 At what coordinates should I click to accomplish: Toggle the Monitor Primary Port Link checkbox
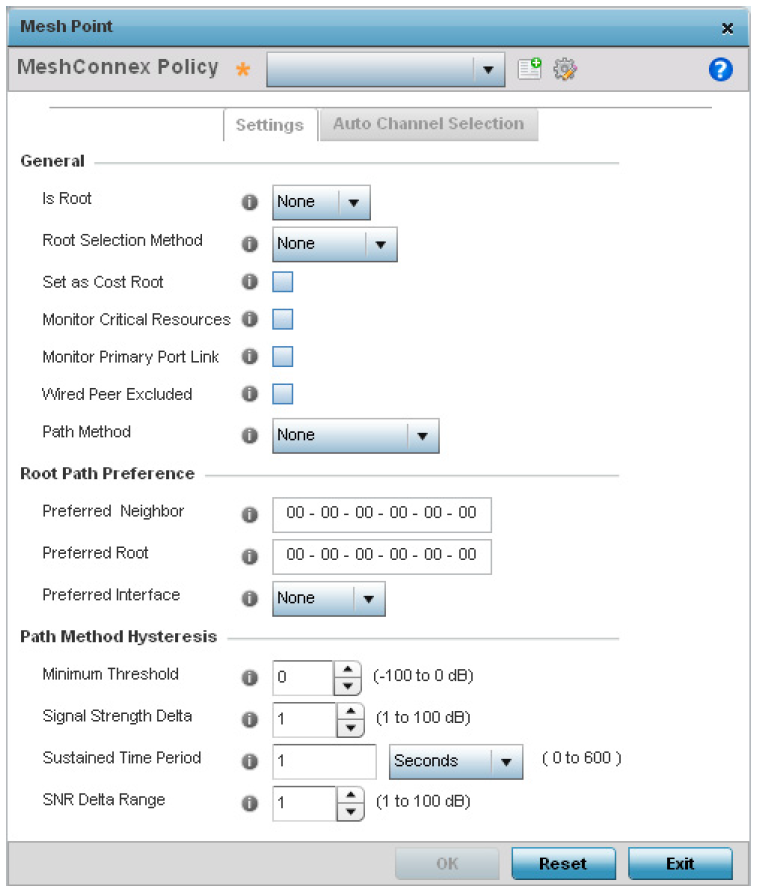[283, 356]
